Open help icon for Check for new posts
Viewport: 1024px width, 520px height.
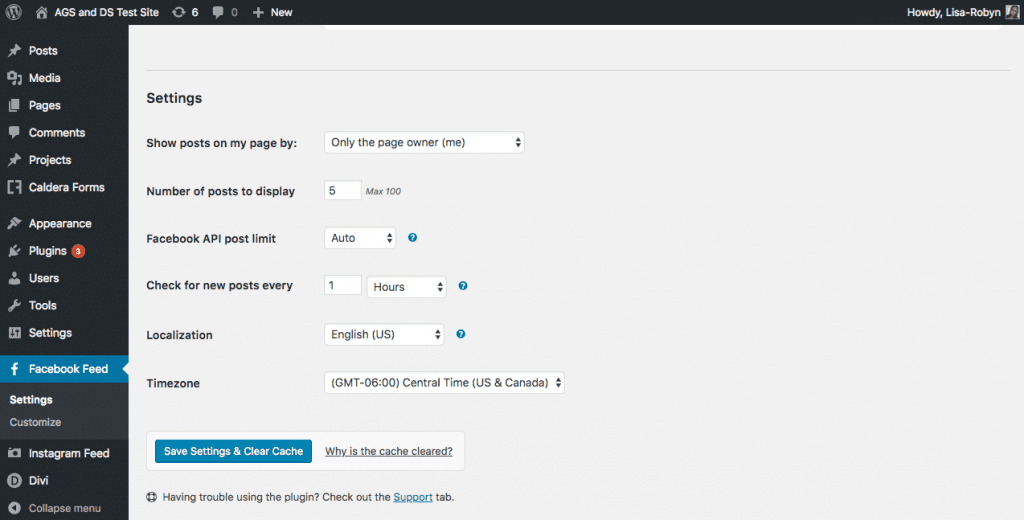pyautogui.click(x=462, y=285)
